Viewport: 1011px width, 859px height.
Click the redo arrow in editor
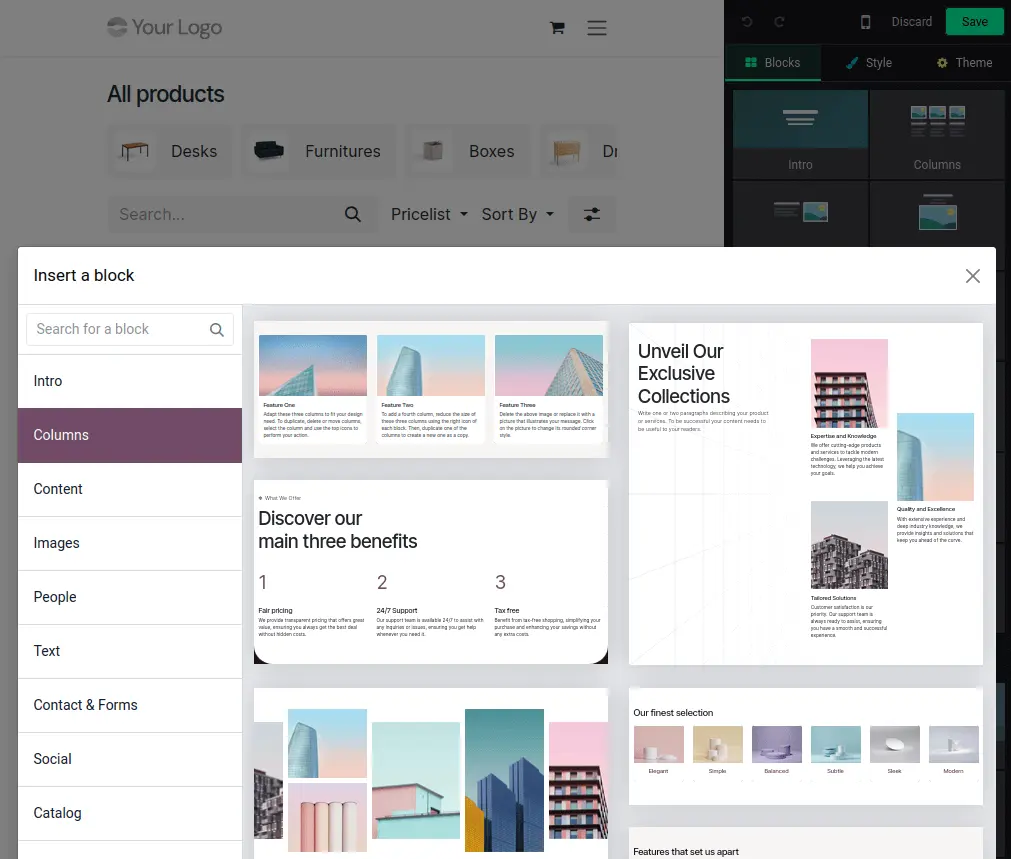[780, 22]
